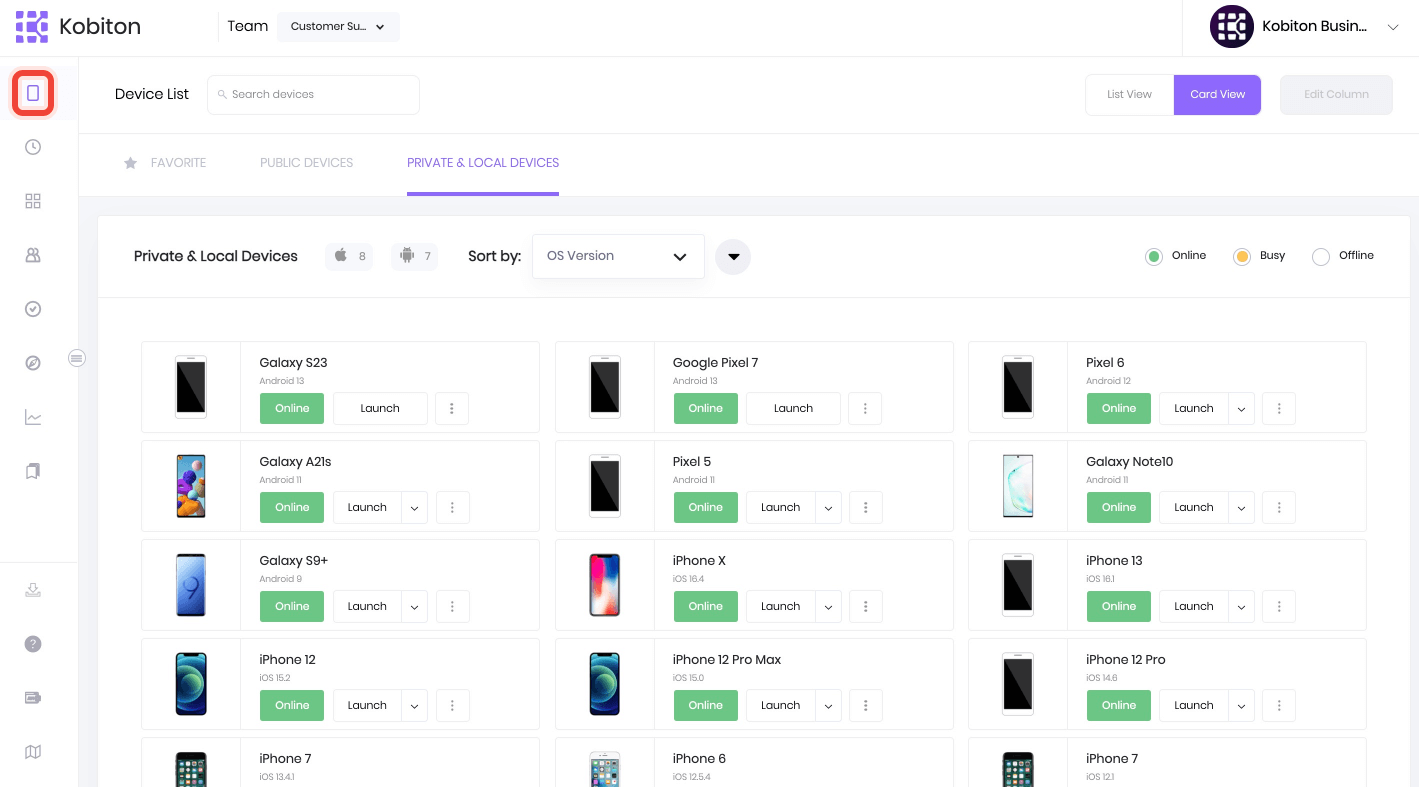1419x787 pixels.
Task: Expand Launch options for iPhone 12 Pro Max
Action: pos(828,705)
